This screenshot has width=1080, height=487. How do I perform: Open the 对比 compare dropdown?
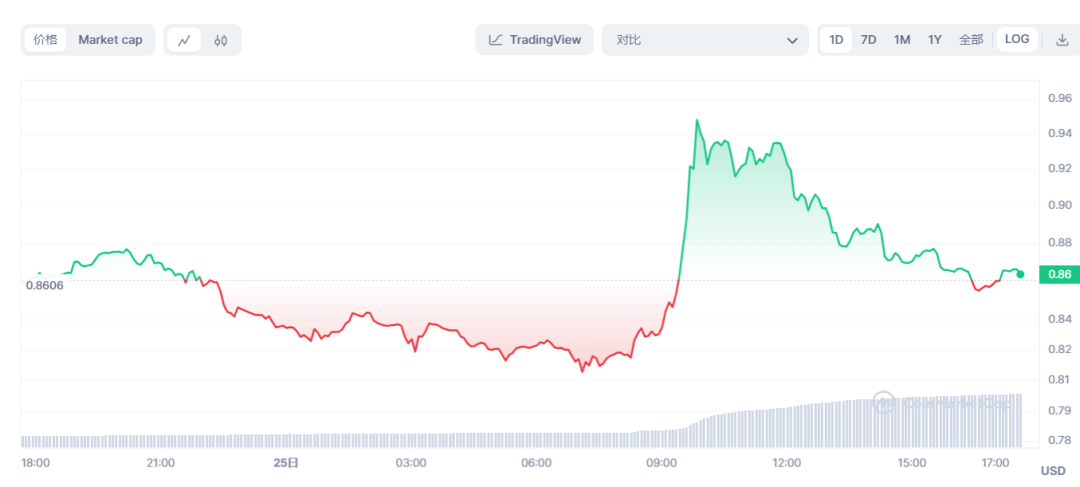700,40
